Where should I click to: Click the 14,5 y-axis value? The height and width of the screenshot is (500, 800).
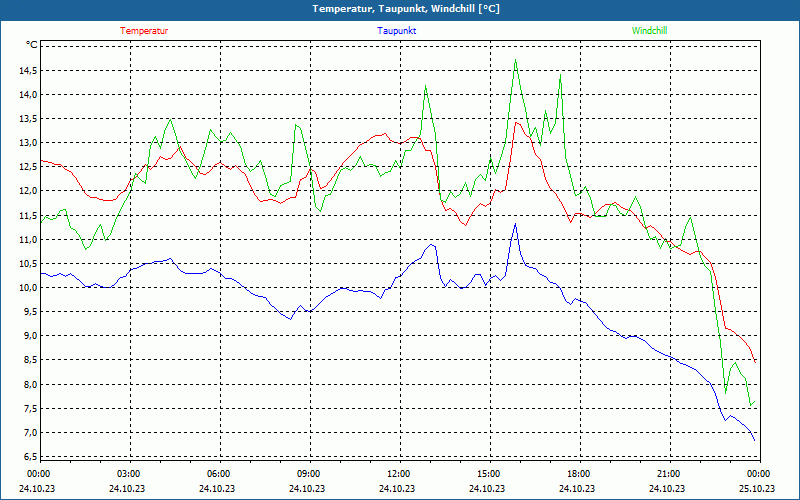tap(28, 70)
